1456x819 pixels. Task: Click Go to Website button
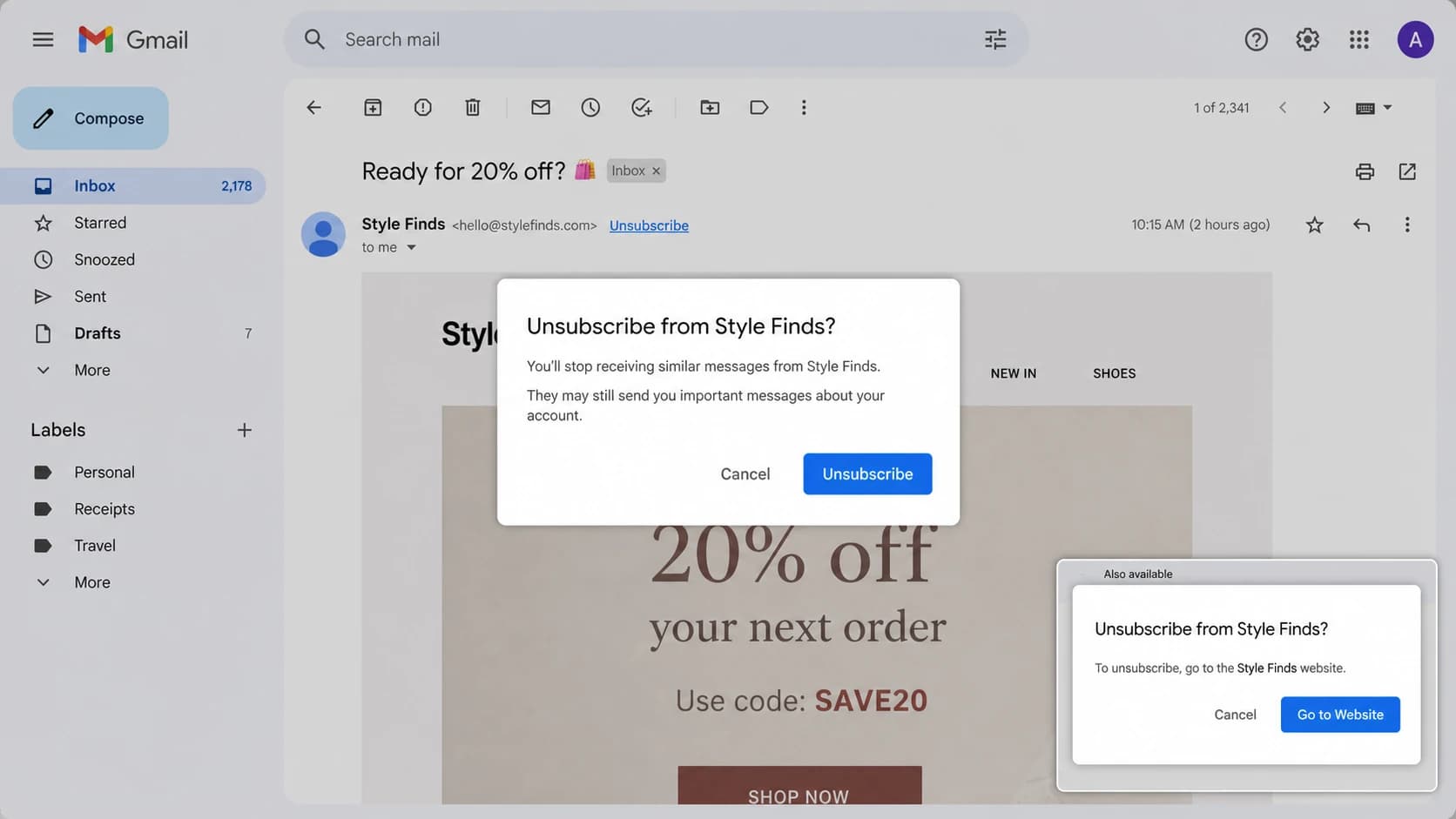pyautogui.click(x=1340, y=715)
